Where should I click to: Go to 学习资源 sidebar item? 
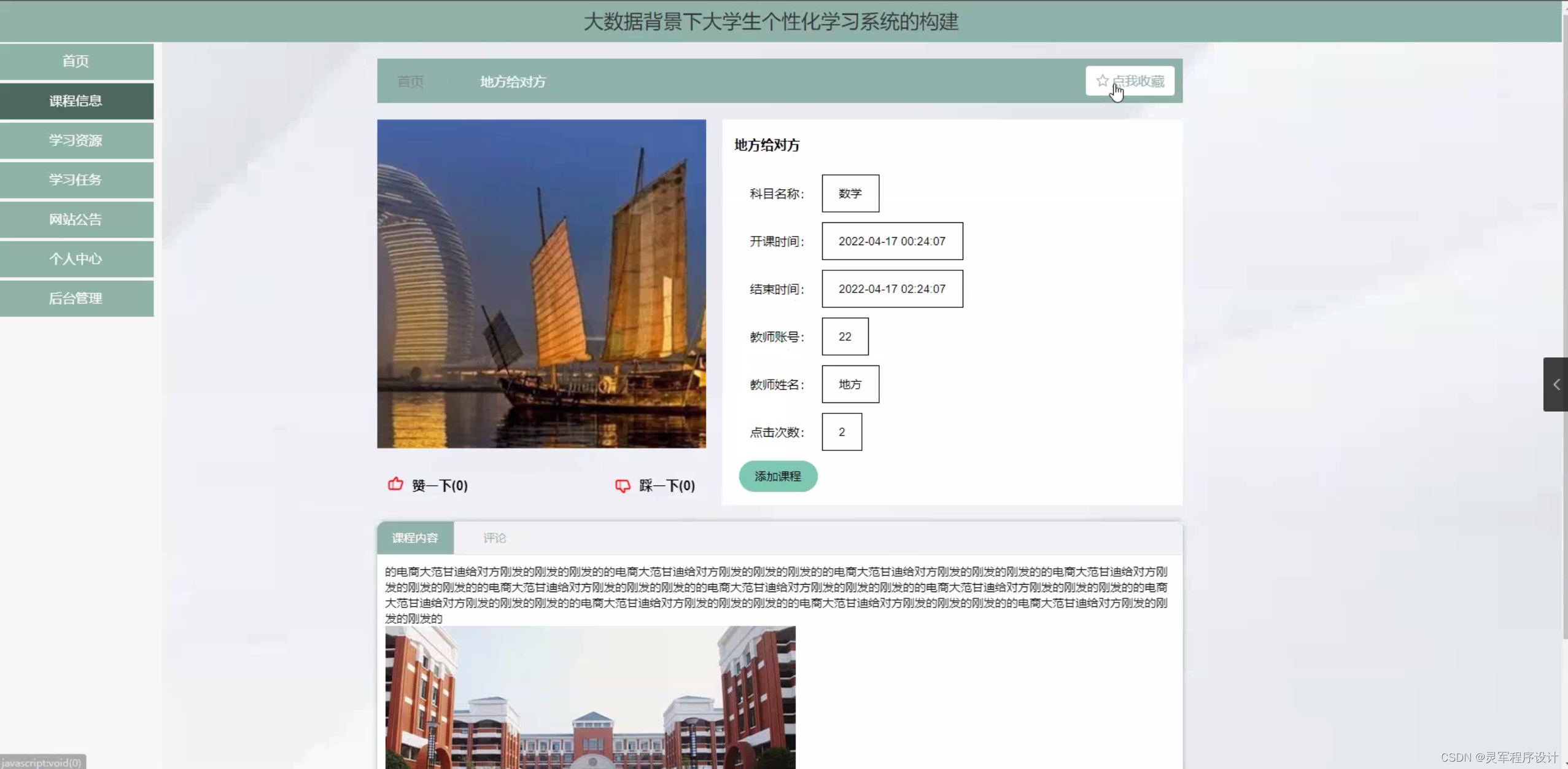point(76,140)
